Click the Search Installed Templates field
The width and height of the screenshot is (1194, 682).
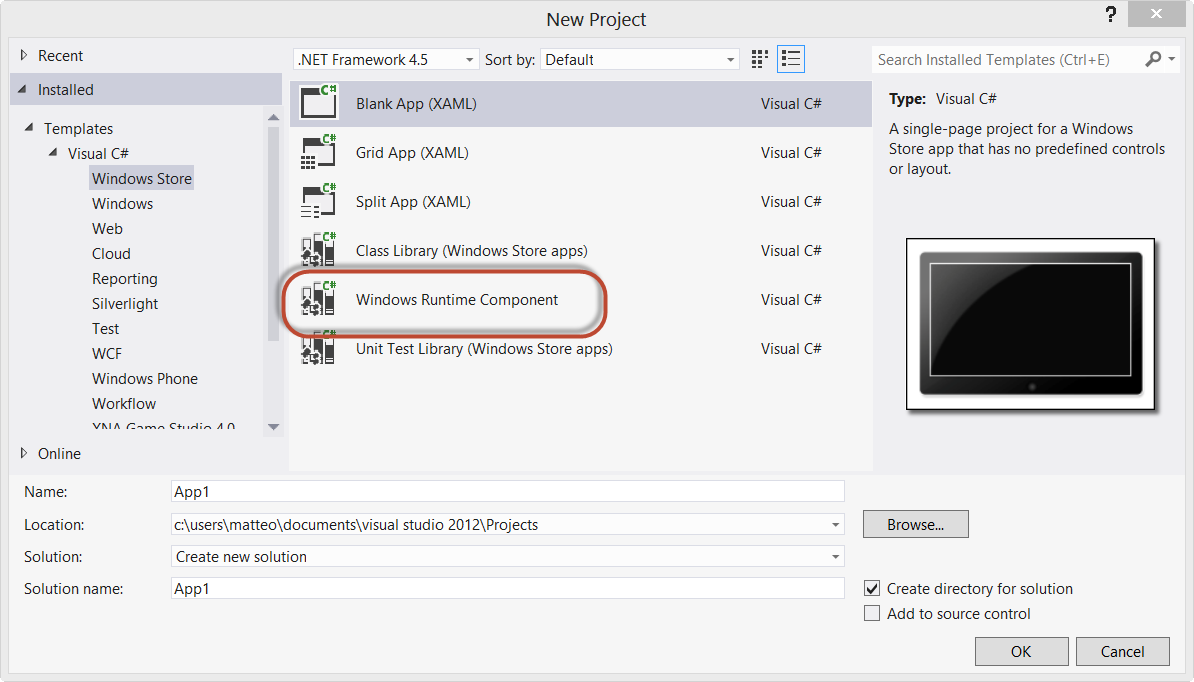[1007, 59]
